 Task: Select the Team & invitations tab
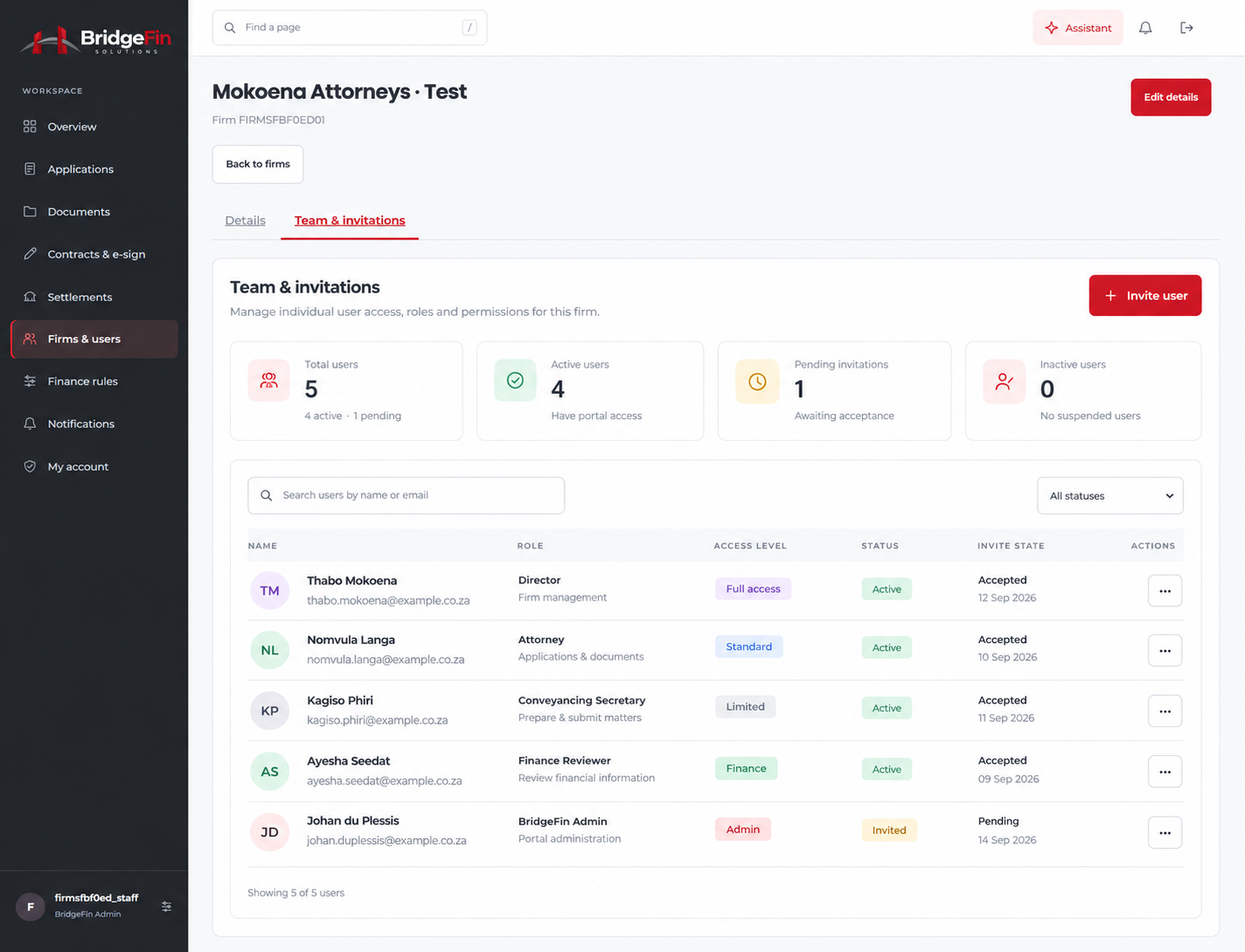(350, 220)
